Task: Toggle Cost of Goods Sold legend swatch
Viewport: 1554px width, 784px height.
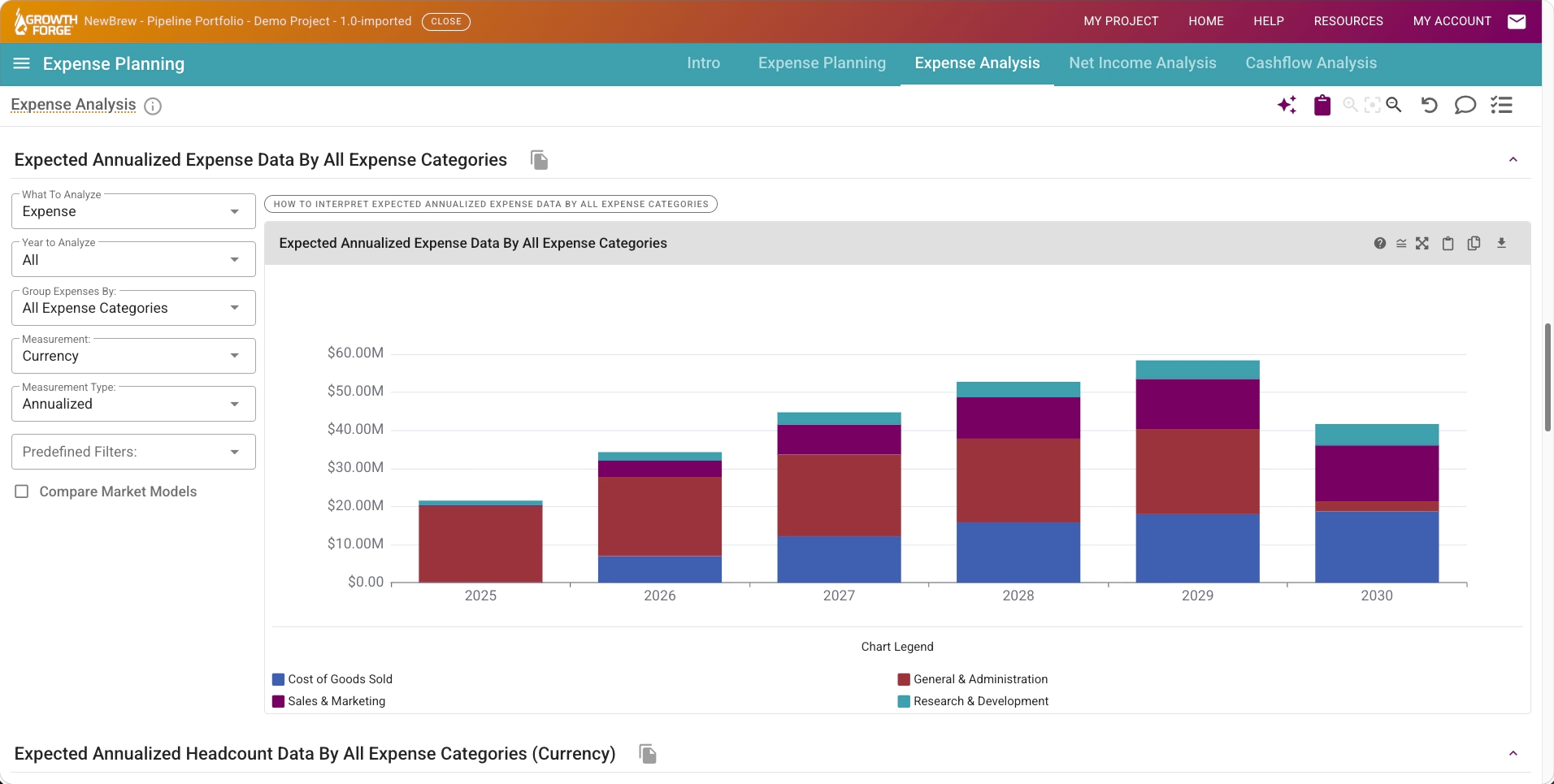Action: tap(278, 679)
